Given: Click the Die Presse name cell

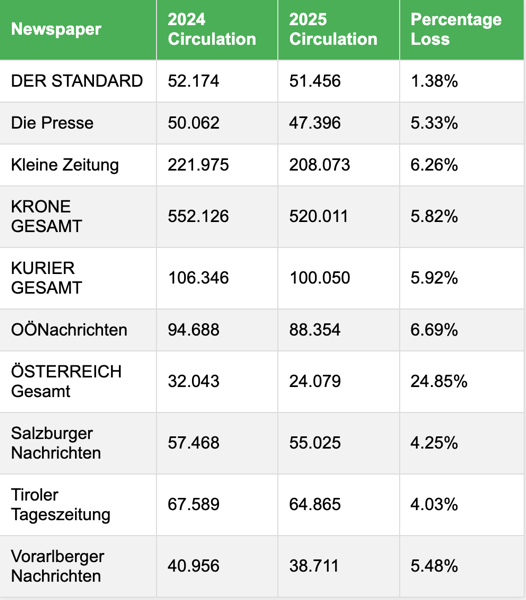Looking at the screenshot, I should point(78,123).
